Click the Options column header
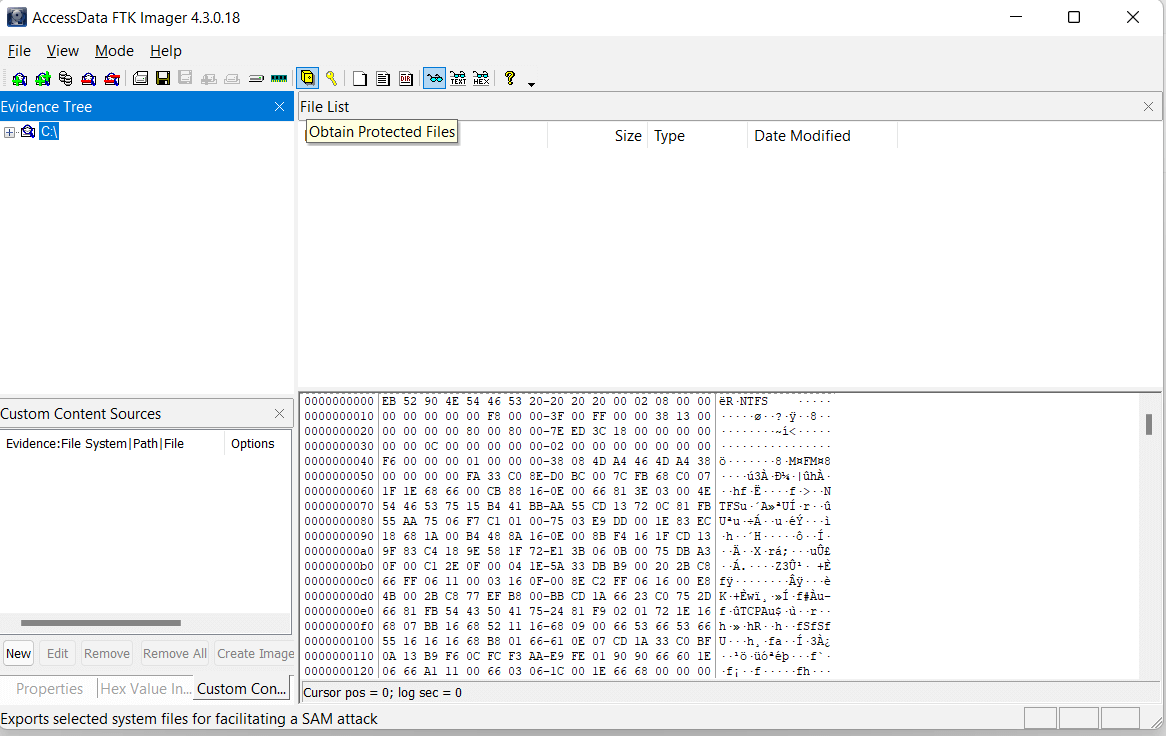Screen dimensions: 1166x736 257,444
